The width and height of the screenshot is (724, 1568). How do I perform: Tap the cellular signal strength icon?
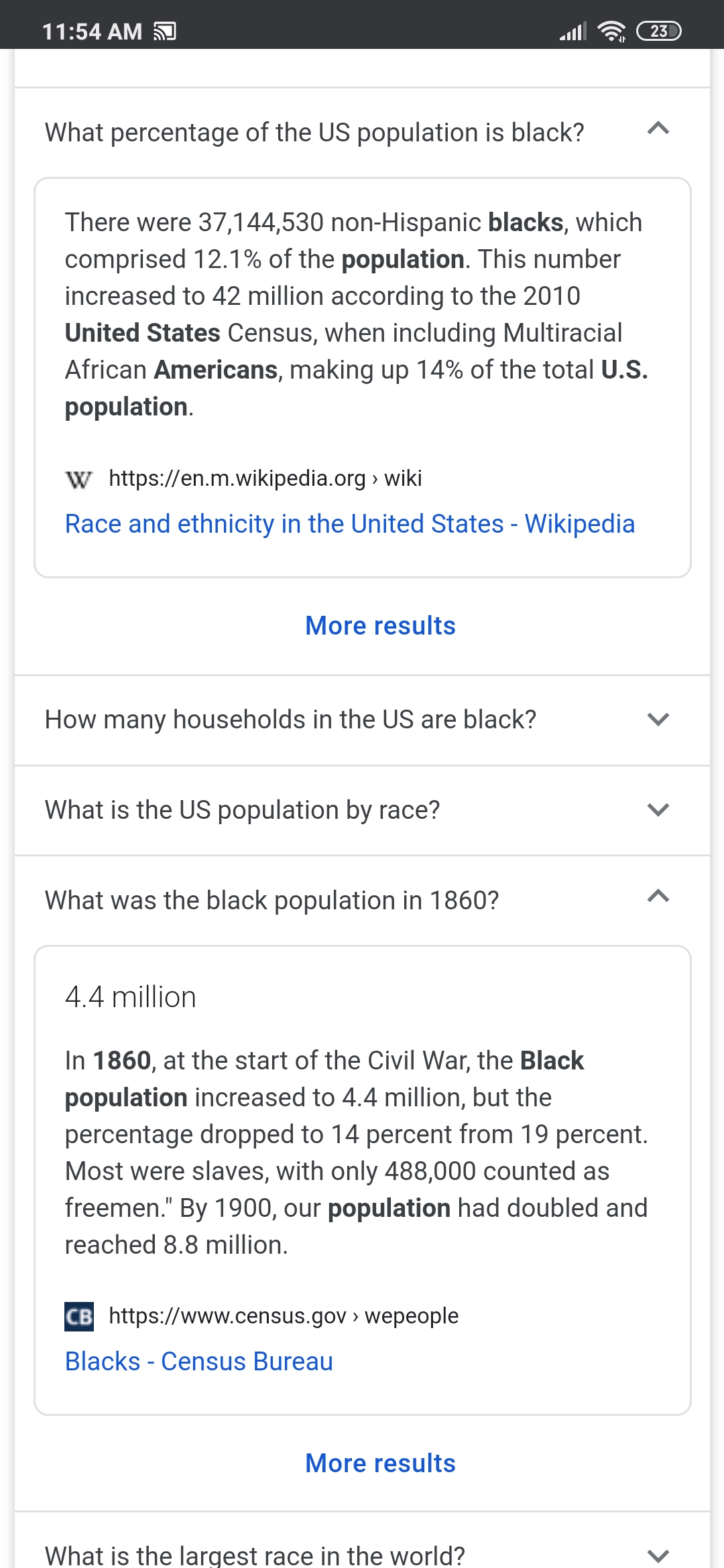(573, 31)
